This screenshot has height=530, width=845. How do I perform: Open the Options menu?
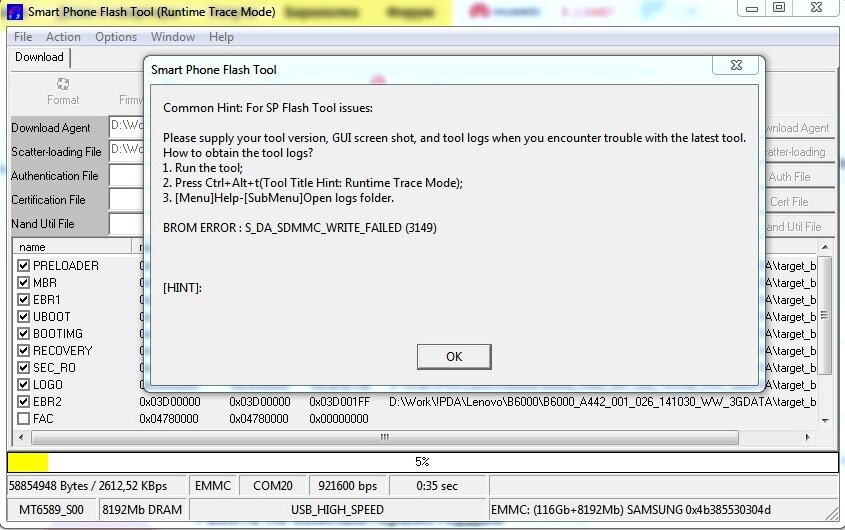tap(116, 37)
